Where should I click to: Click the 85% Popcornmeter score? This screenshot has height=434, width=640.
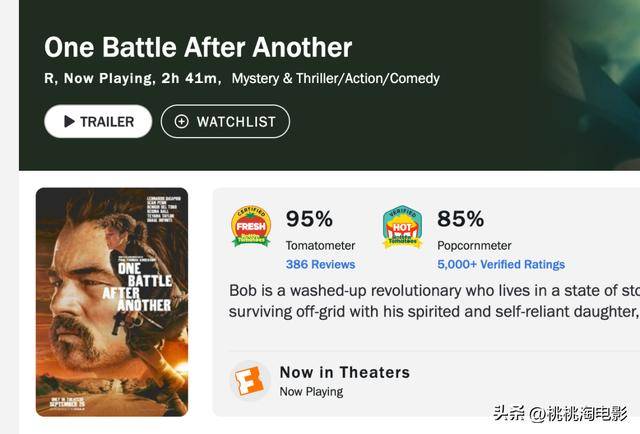click(460, 219)
